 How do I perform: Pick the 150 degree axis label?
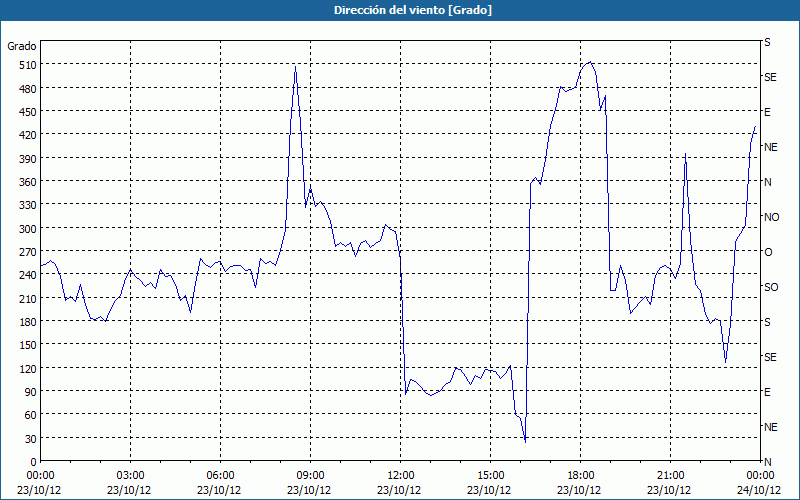pos(28,345)
